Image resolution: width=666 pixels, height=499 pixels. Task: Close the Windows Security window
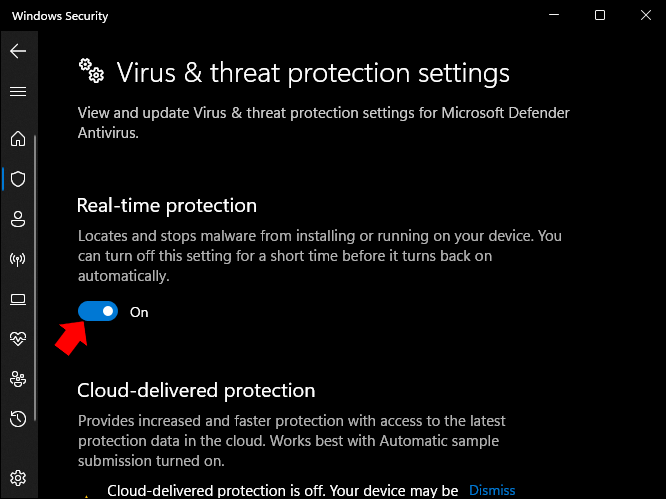point(646,15)
